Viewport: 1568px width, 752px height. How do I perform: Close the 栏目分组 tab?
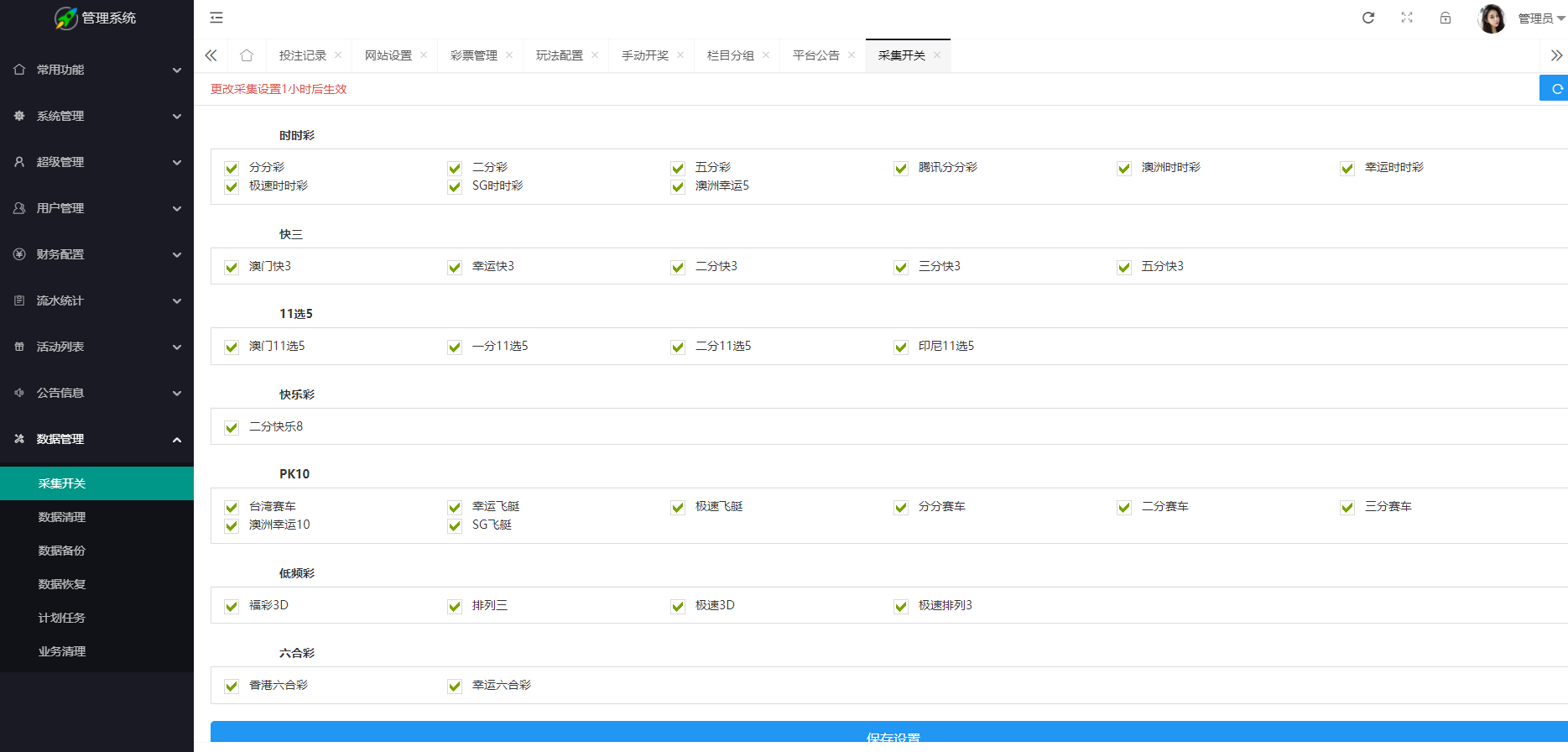[x=766, y=55]
